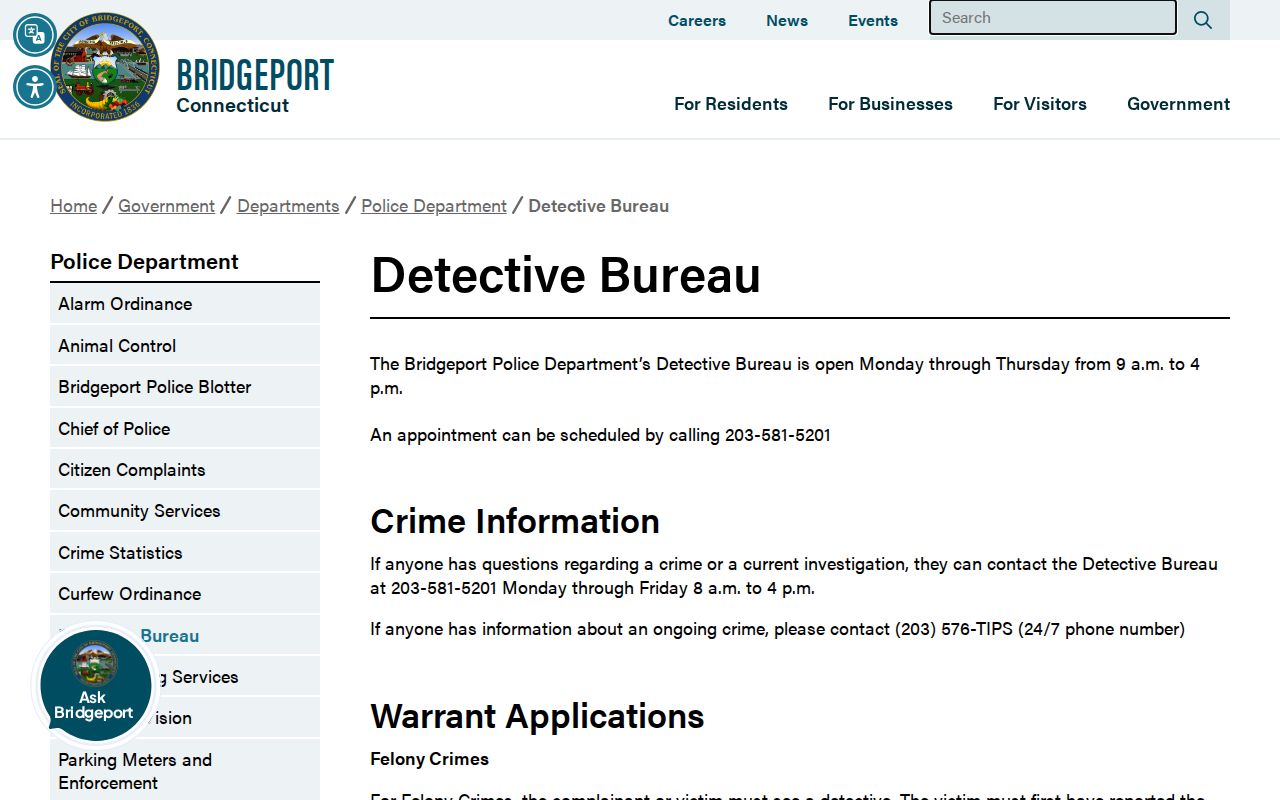Open Alarm Ordinance in the sidebar
Screen dimensions: 1280x800
(x=185, y=304)
